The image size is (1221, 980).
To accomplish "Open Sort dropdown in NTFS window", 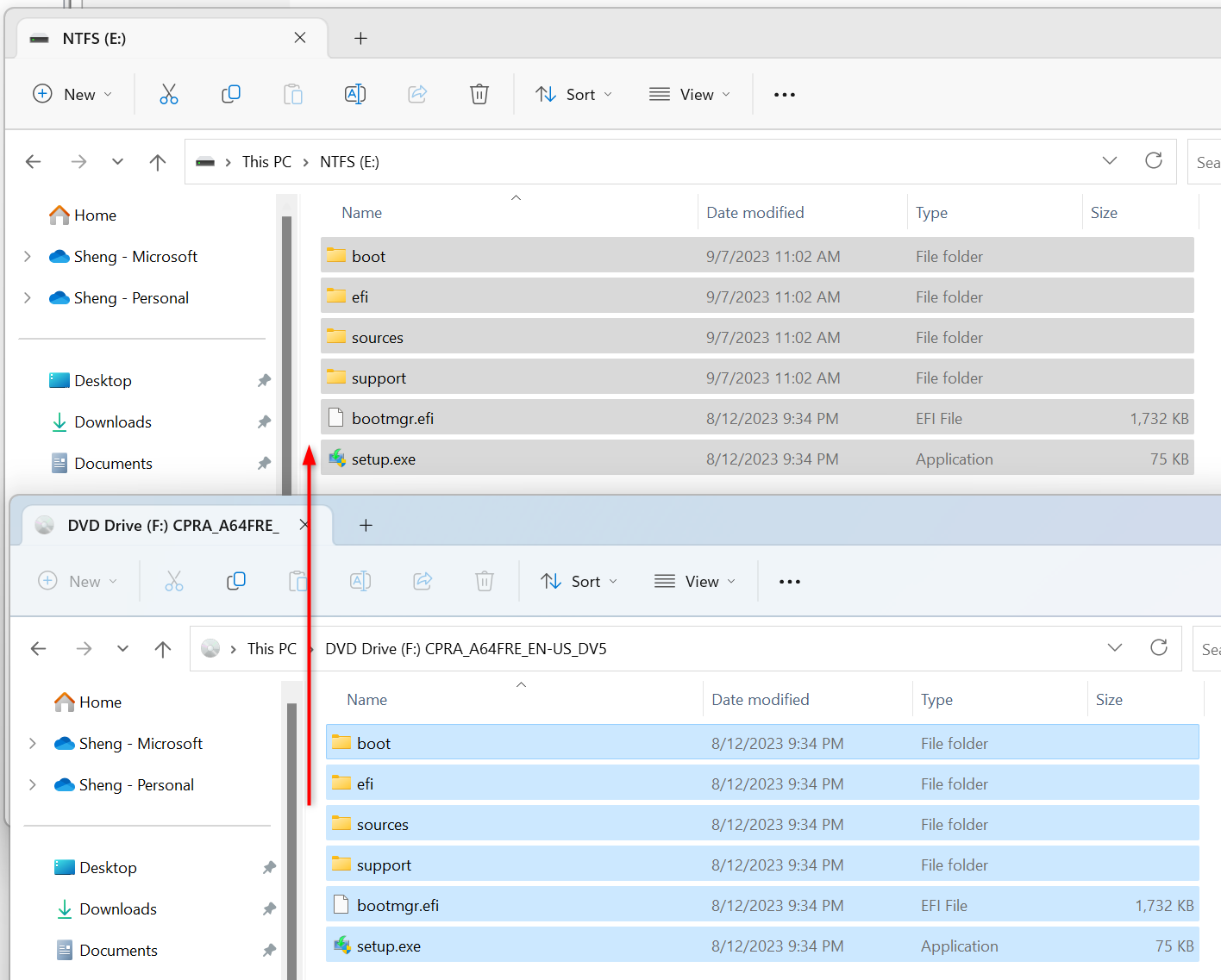I will [x=574, y=95].
